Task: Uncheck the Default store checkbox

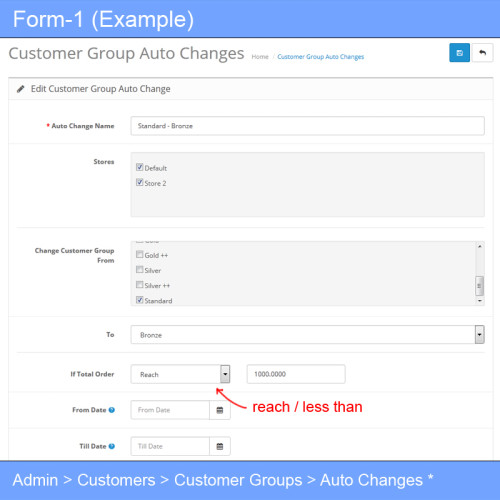Action: click(x=140, y=167)
